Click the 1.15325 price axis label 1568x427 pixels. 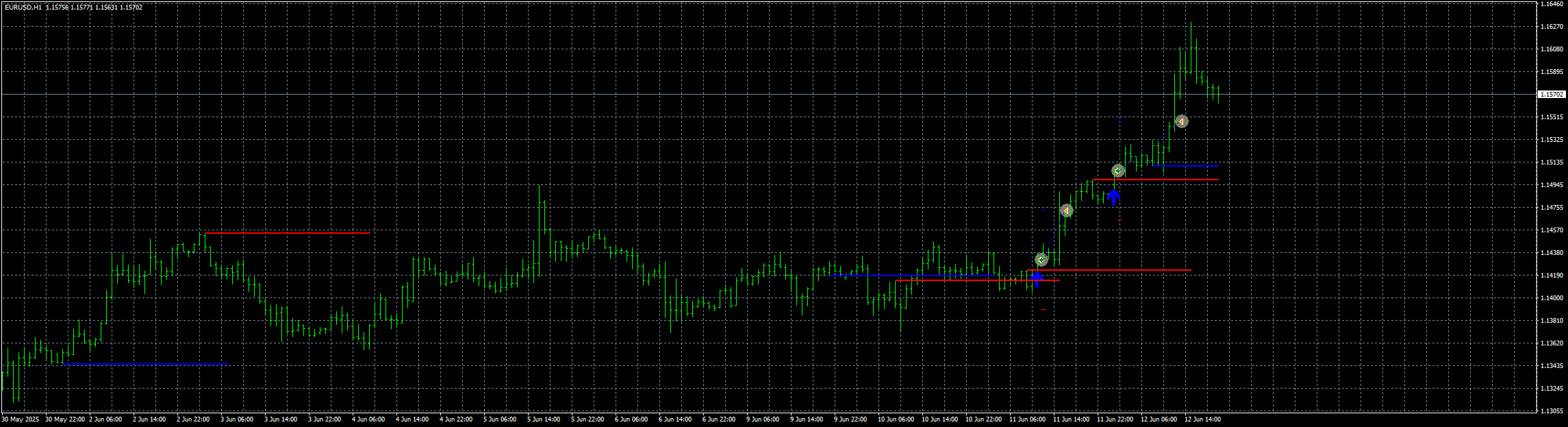1551,140
